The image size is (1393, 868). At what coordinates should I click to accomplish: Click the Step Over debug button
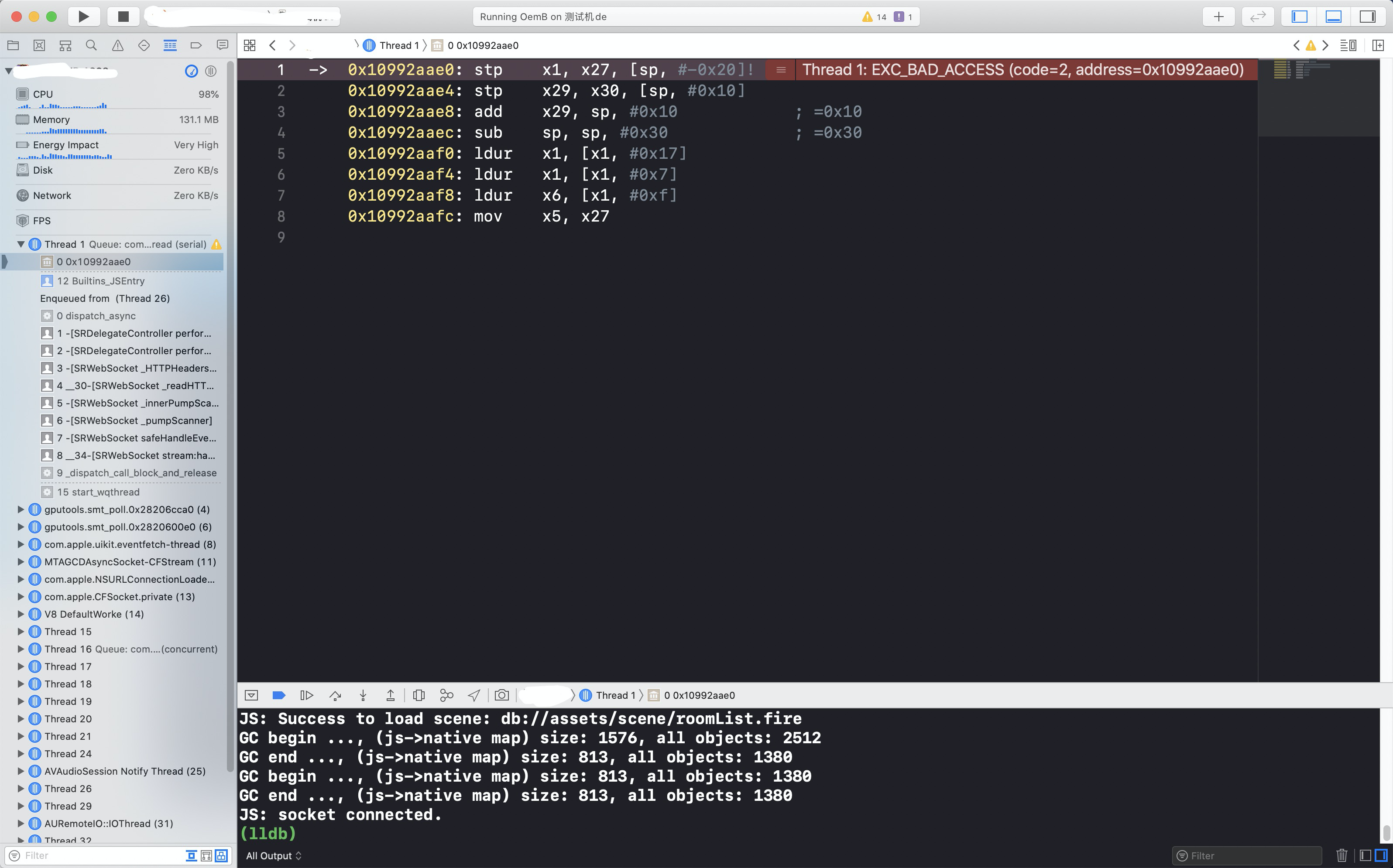pyautogui.click(x=335, y=695)
